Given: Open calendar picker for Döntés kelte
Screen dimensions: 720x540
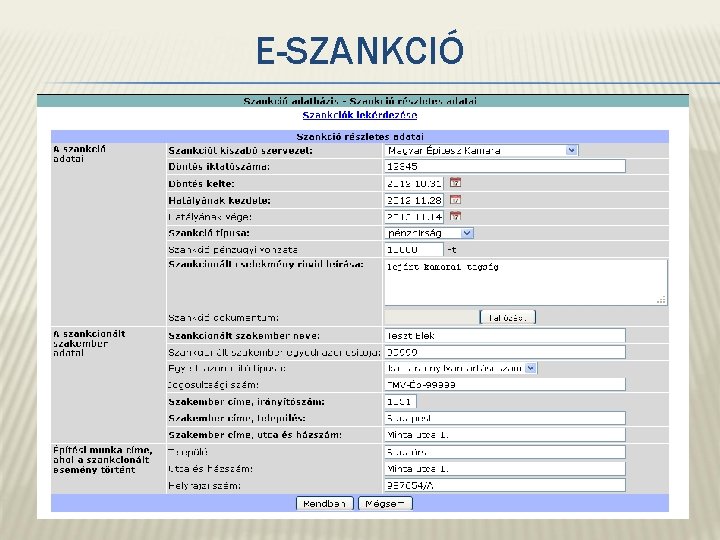Looking at the screenshot, I should [x=455, y=183].
